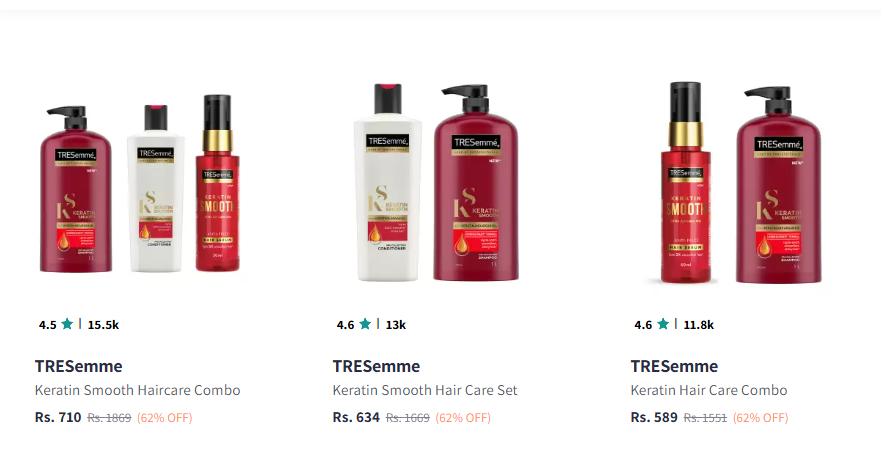Click the green star beside 13k reviews
The image size is (881, 456).
pos(365,324)
